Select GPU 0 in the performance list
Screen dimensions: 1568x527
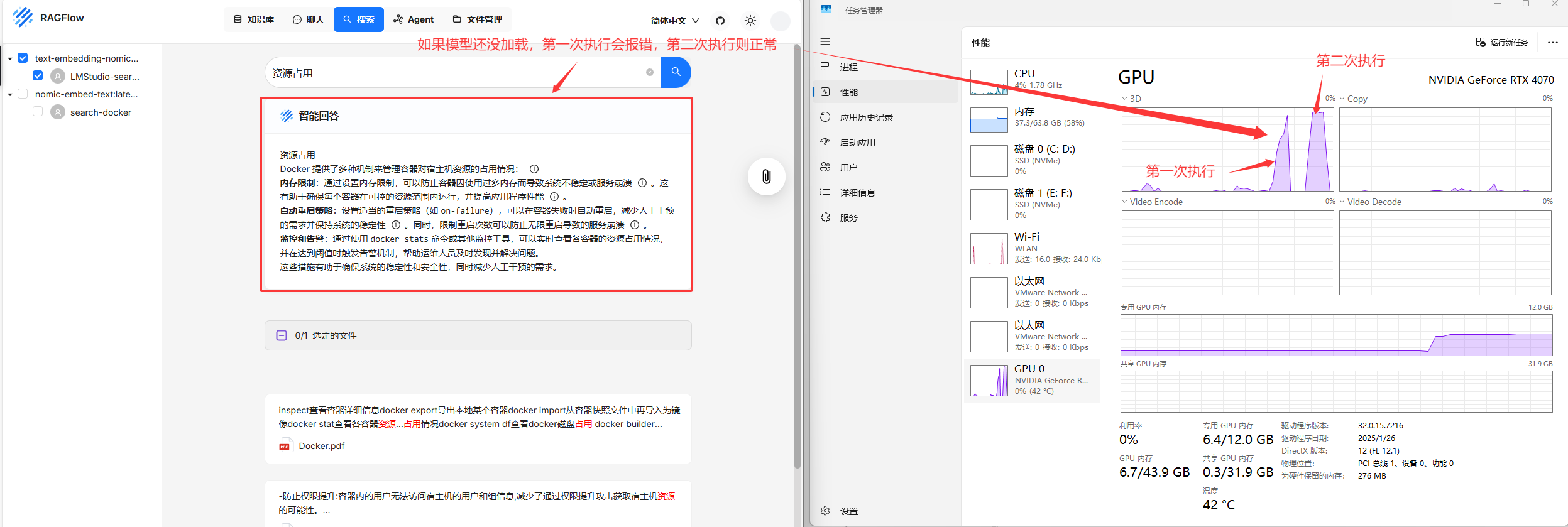[1032, 380]
